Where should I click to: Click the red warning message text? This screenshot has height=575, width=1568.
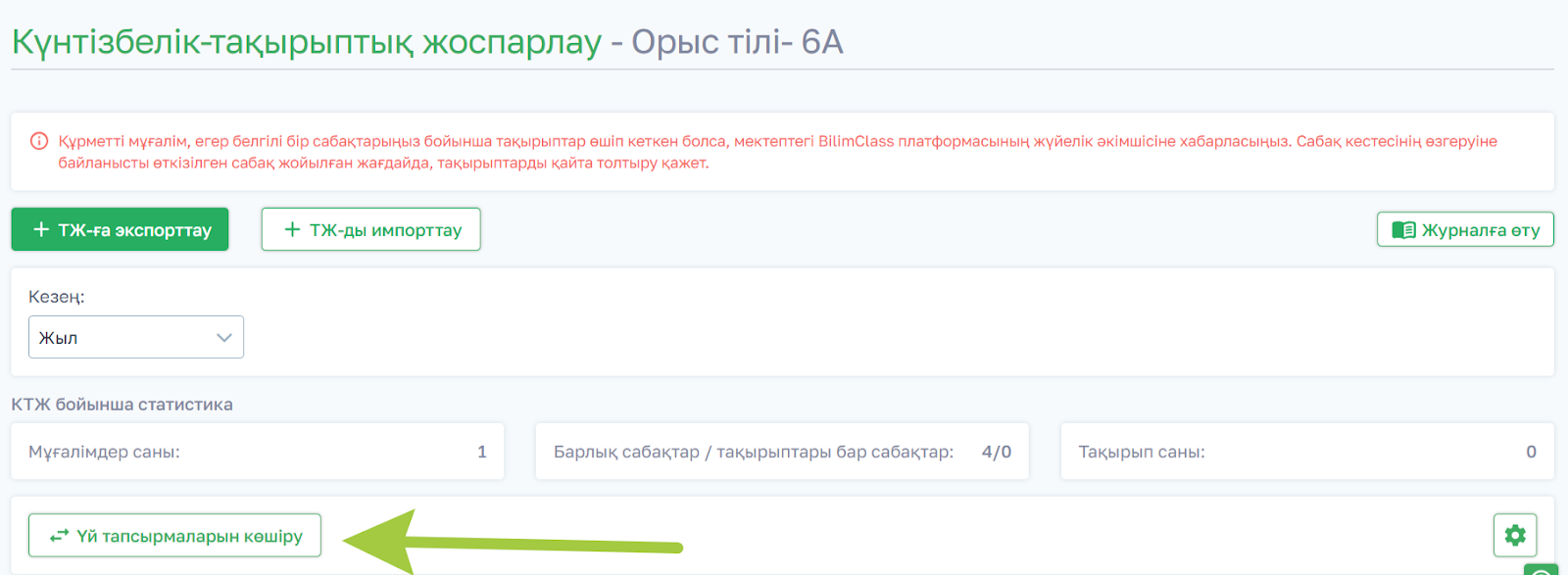[x=777, y=152]
